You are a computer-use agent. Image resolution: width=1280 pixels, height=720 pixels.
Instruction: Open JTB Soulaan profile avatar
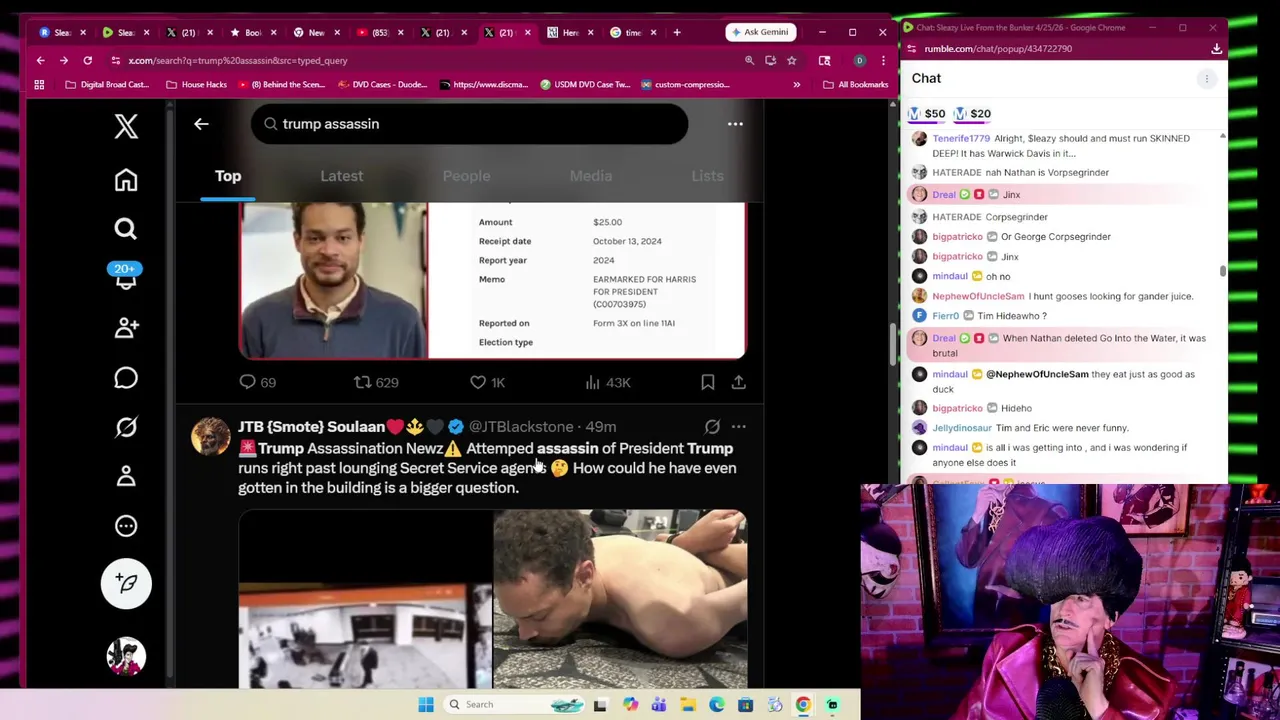point(210,437)
